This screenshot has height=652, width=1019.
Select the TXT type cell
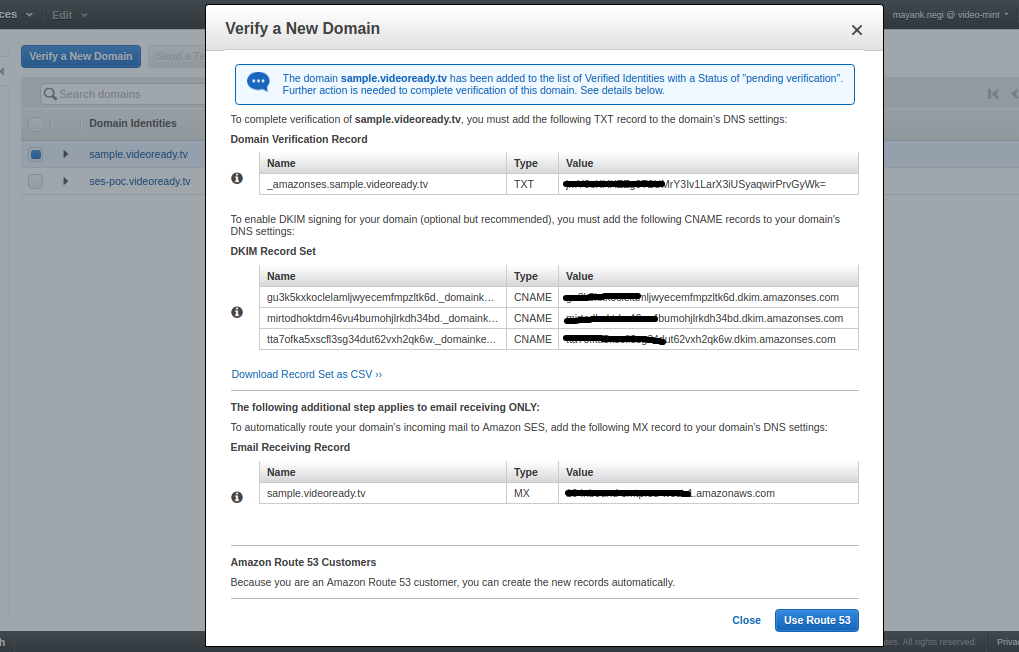point(532,184)
